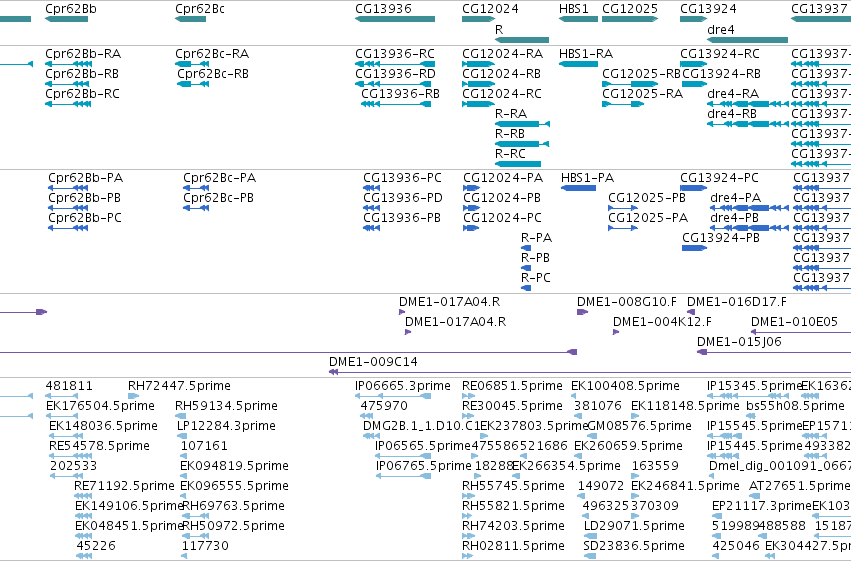The image size is (851, 561).
Task: Click transcript CG13936-RD label
Action: click(396, 74)
